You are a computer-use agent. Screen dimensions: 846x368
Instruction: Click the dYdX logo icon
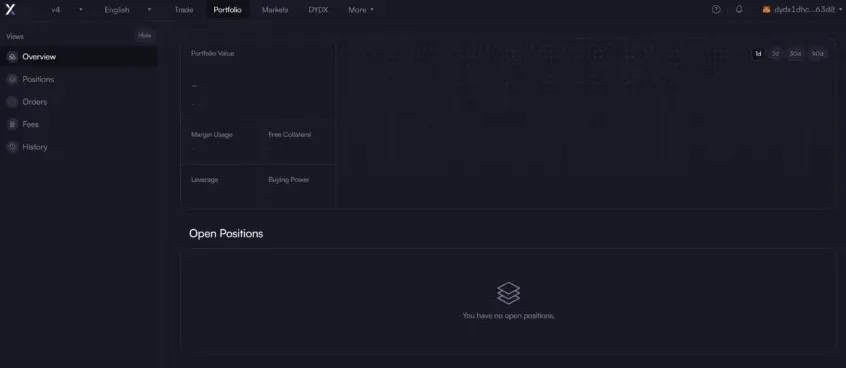click(10, 9)
